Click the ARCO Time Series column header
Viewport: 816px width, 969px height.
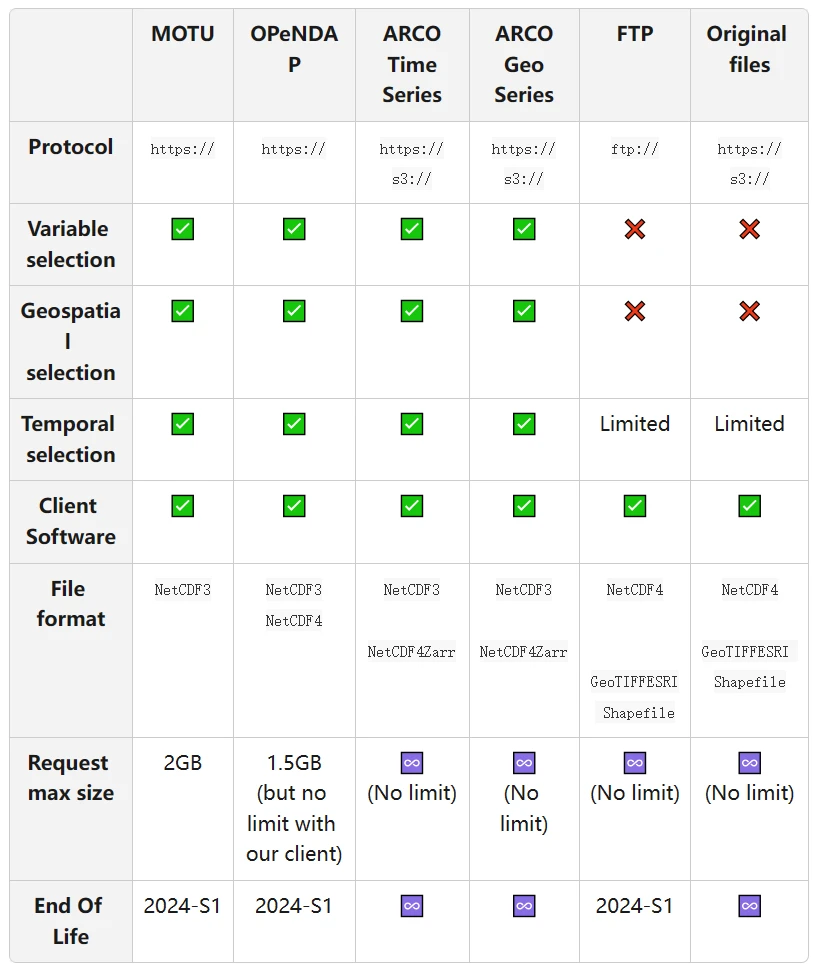(412, 65)
